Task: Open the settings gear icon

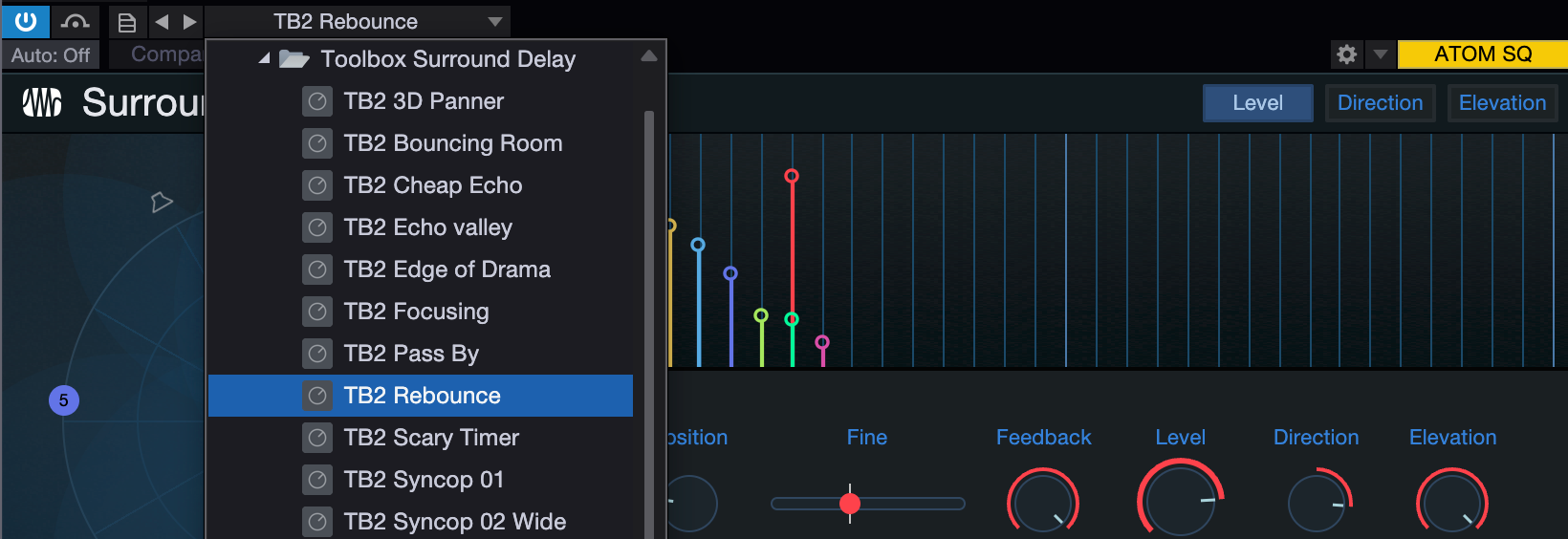Action: click(x=1346, y=54)
